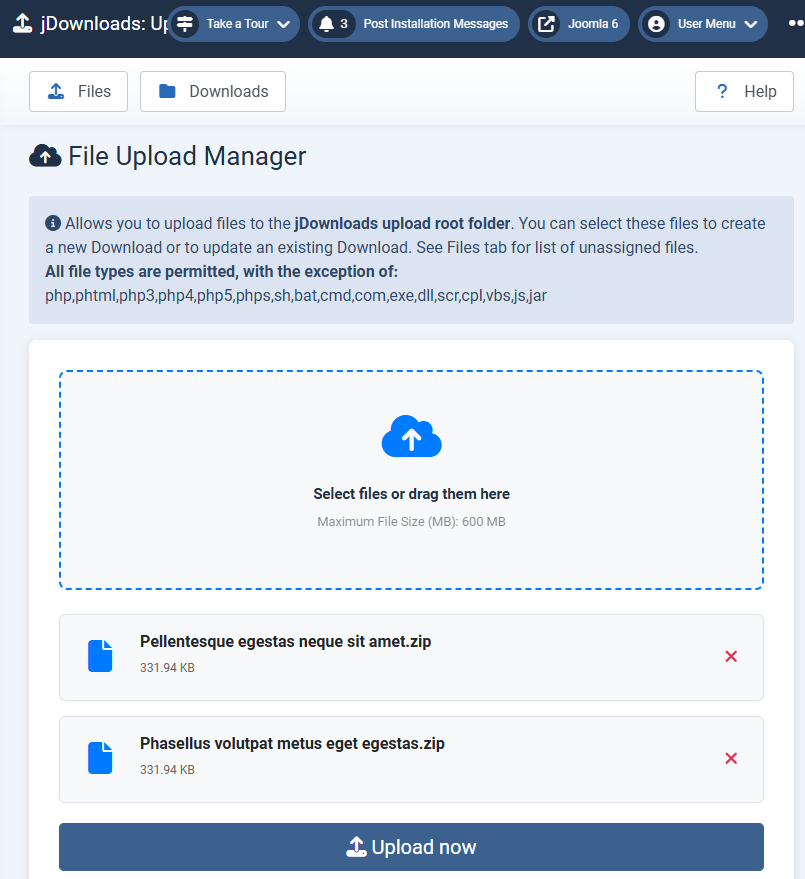Open the Help button

[x=744, y=91]
